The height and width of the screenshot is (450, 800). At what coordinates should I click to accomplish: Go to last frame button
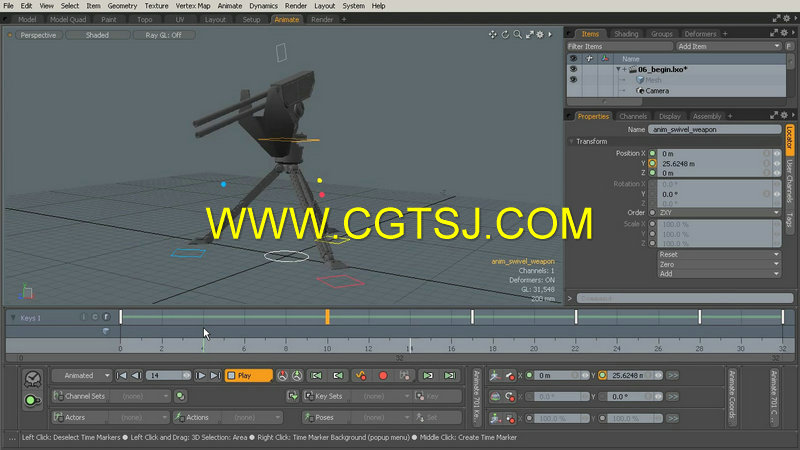coord(215,376)
